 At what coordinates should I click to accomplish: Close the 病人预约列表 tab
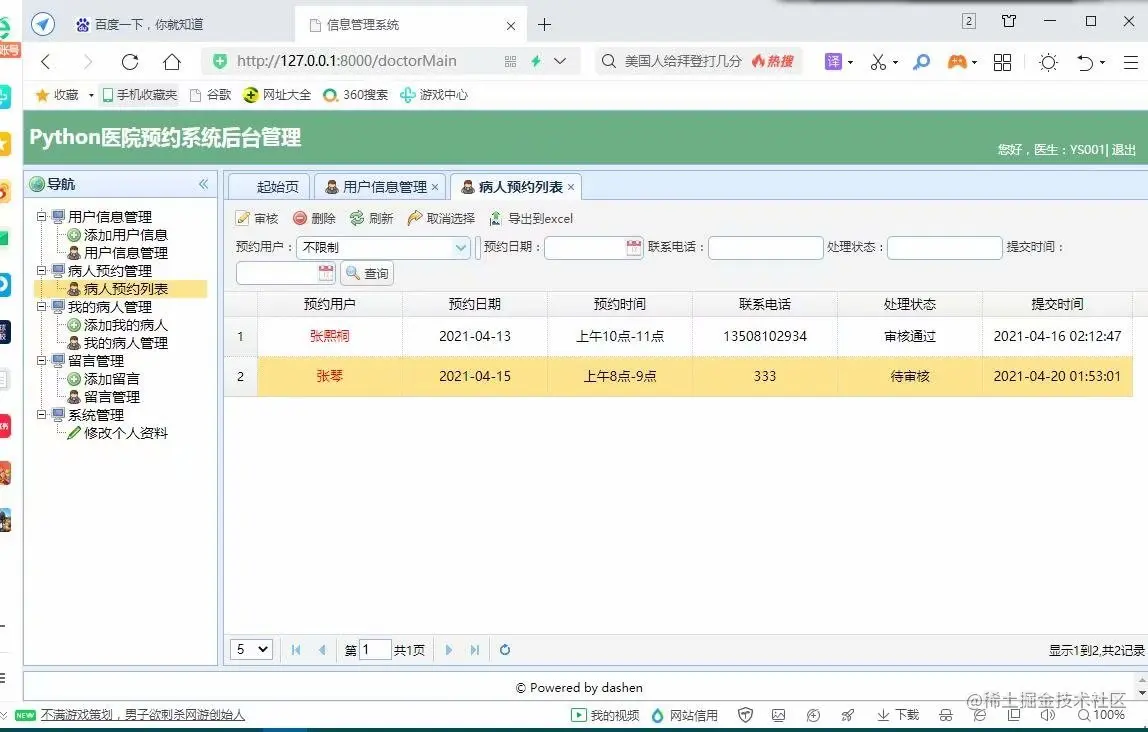pyautogui.click(x=571, y=187)
